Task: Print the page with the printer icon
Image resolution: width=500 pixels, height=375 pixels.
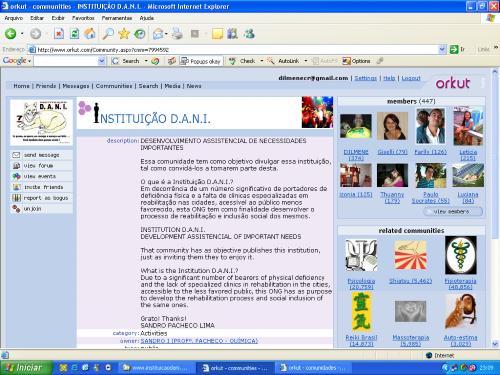Action: 177,33
